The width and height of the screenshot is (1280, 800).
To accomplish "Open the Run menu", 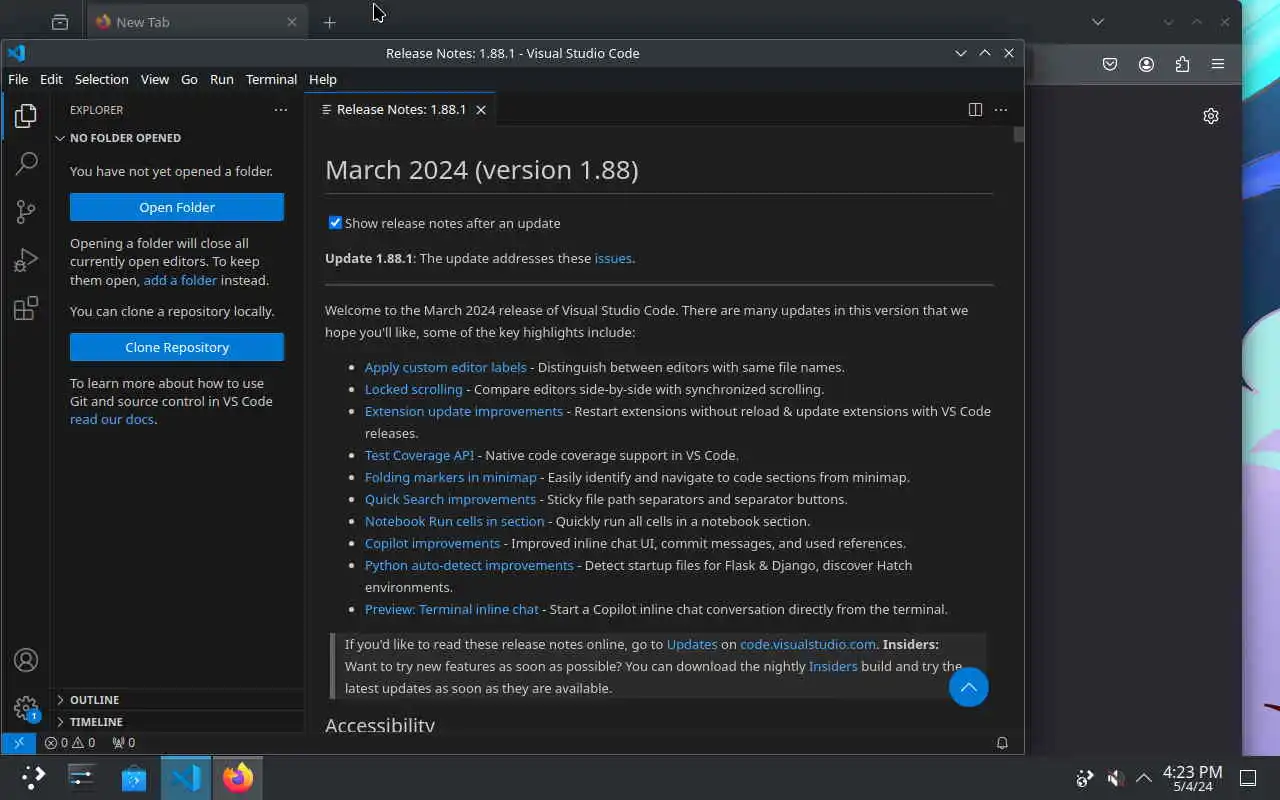I will point(222,79).
